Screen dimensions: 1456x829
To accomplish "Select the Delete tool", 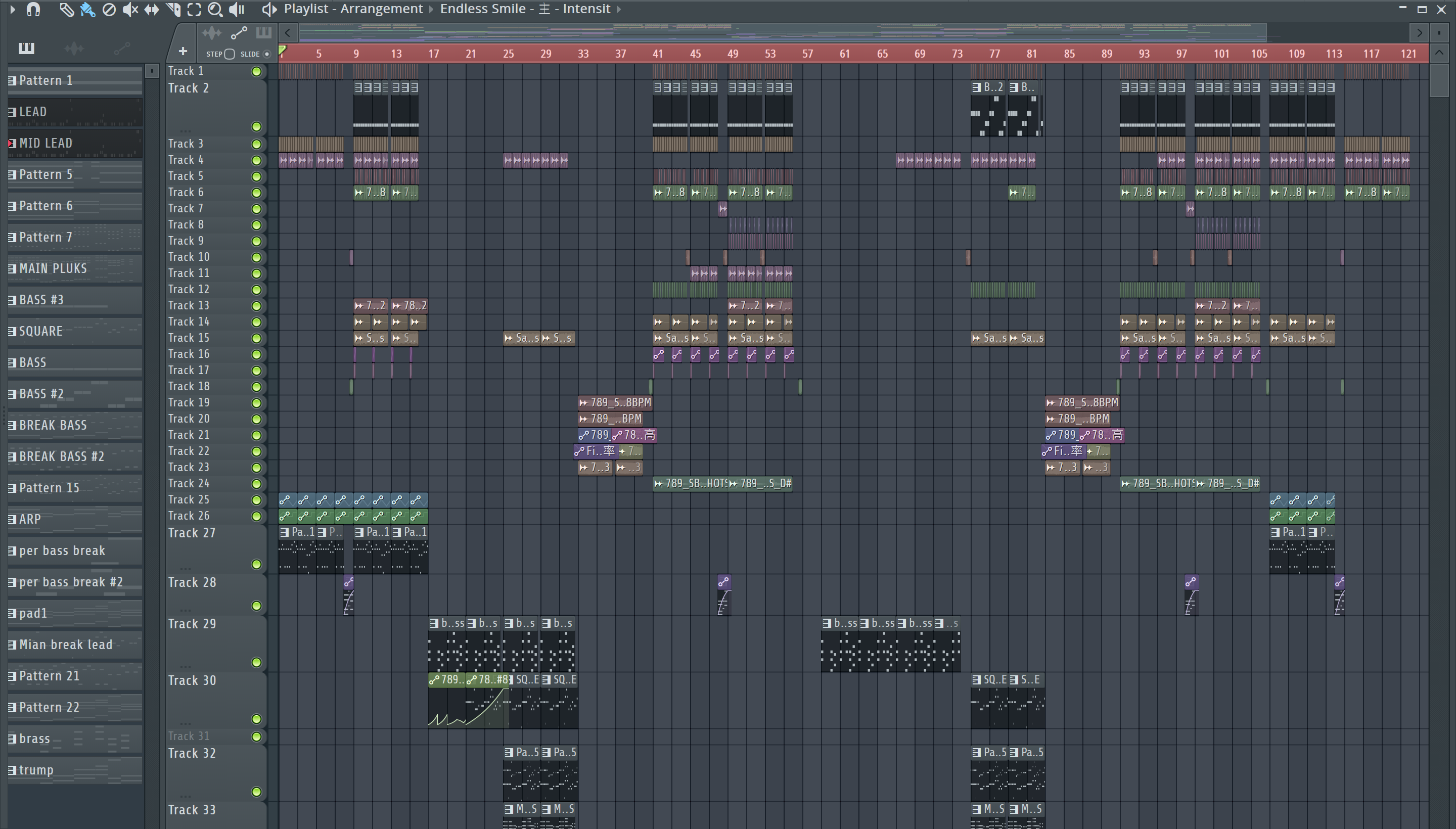I will (109, 9).
